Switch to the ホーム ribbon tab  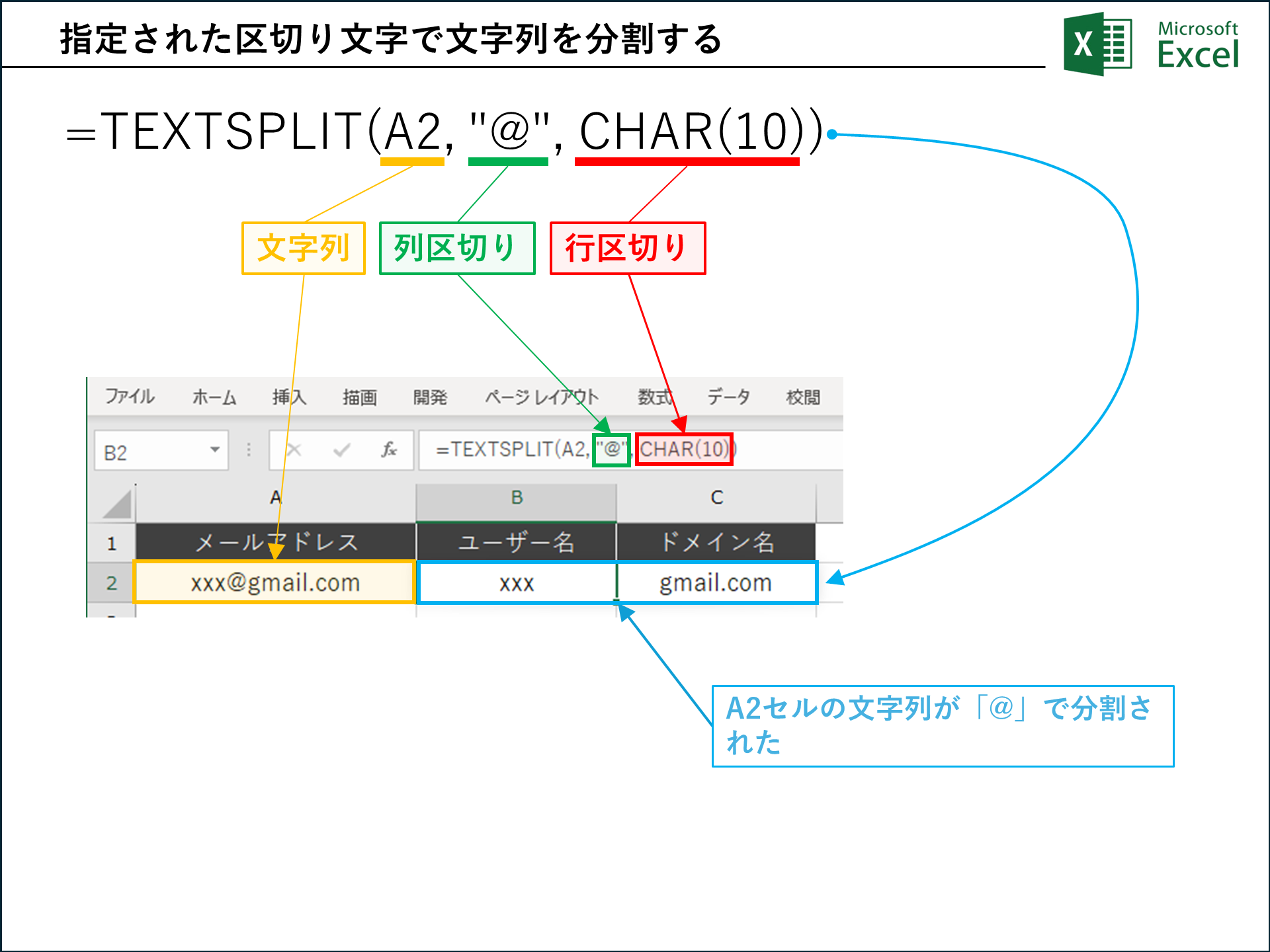tap(214, 397)
